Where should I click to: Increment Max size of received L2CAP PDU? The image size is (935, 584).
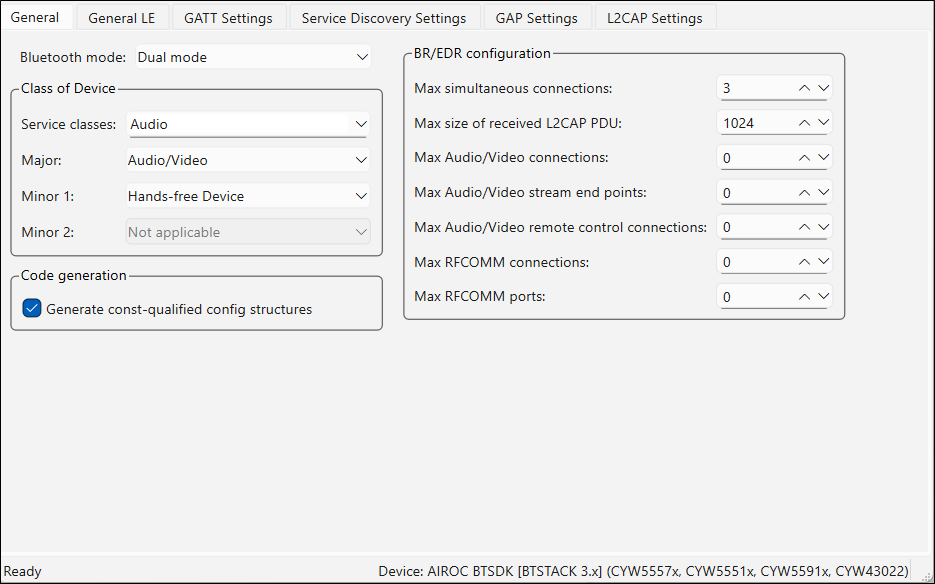[x=804, y=123]
